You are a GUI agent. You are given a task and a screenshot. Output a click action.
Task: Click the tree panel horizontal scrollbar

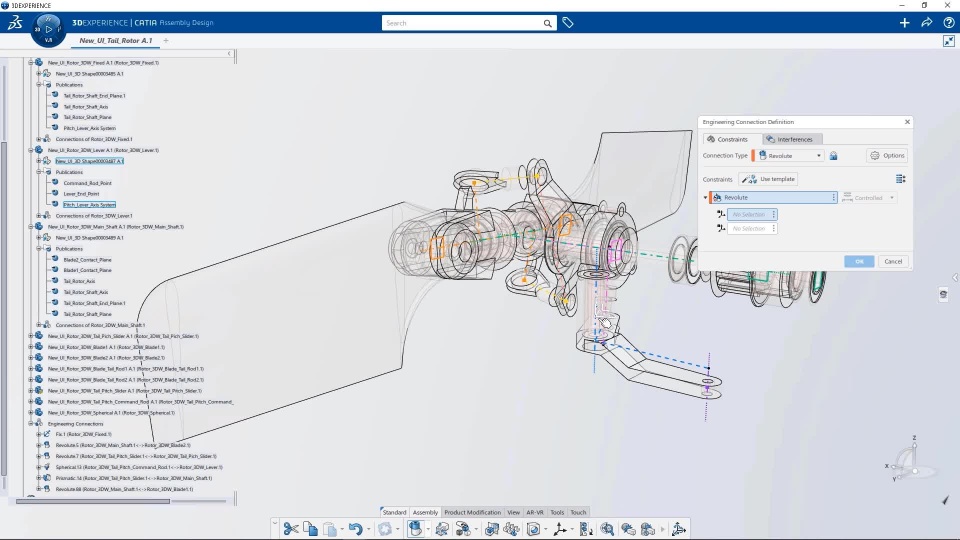click(x=93, y=501)
